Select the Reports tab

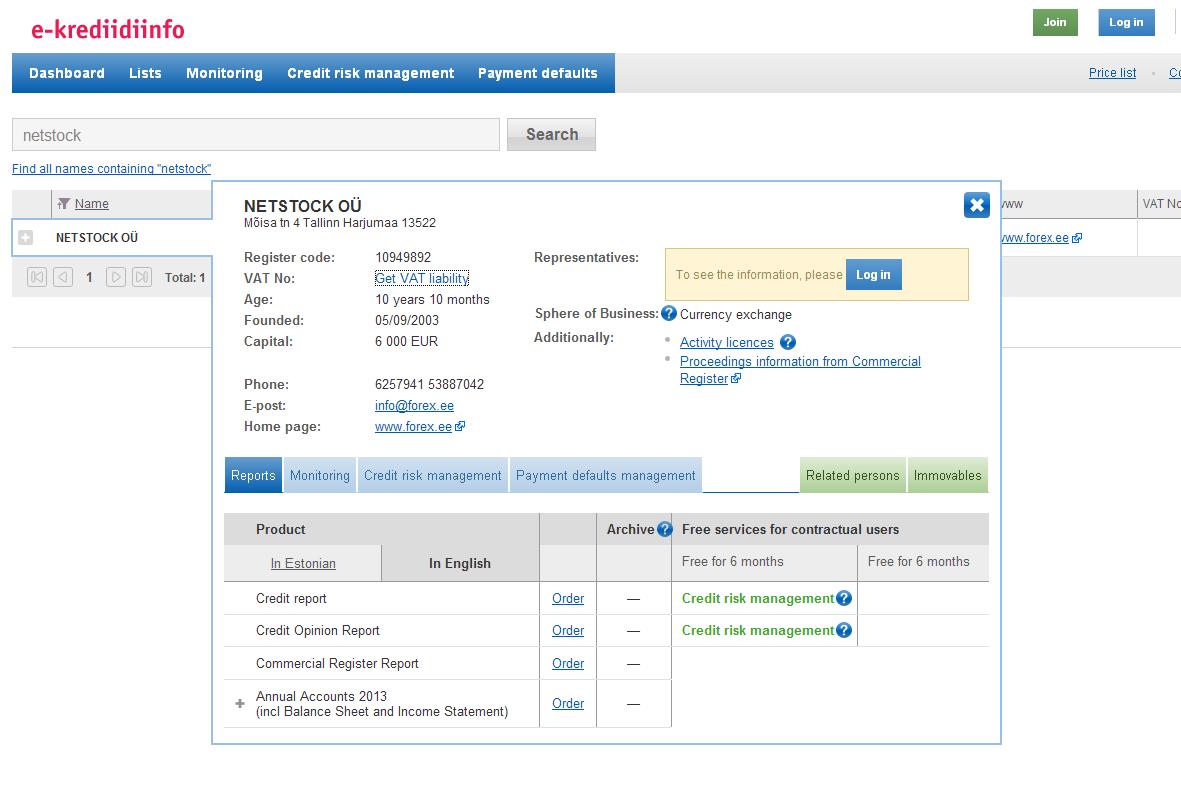tap(253, 475)
